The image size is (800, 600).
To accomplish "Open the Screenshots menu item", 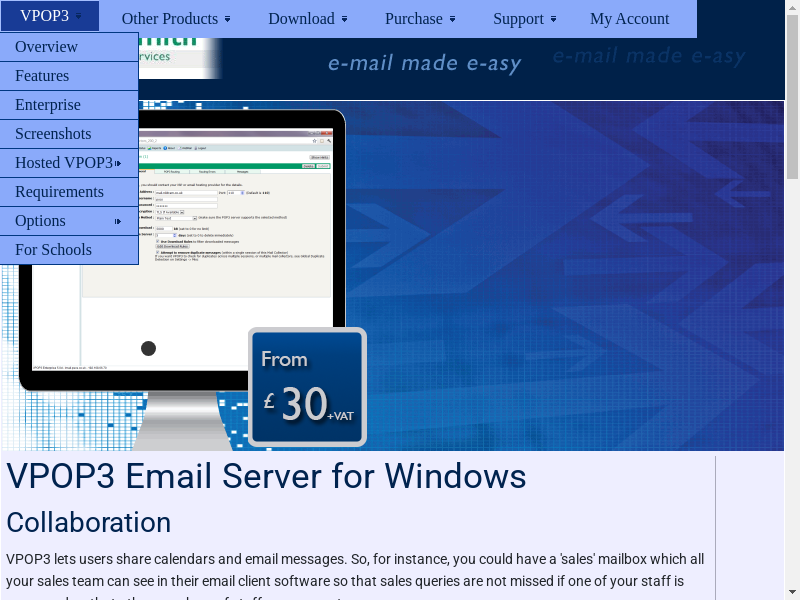I will pos(69,134).
